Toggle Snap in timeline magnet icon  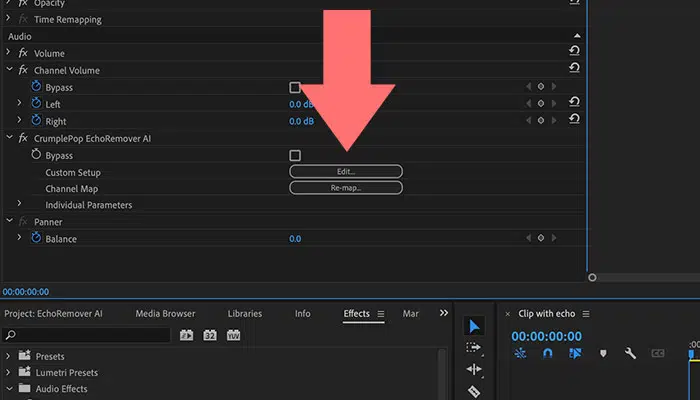tap(547, 354)
